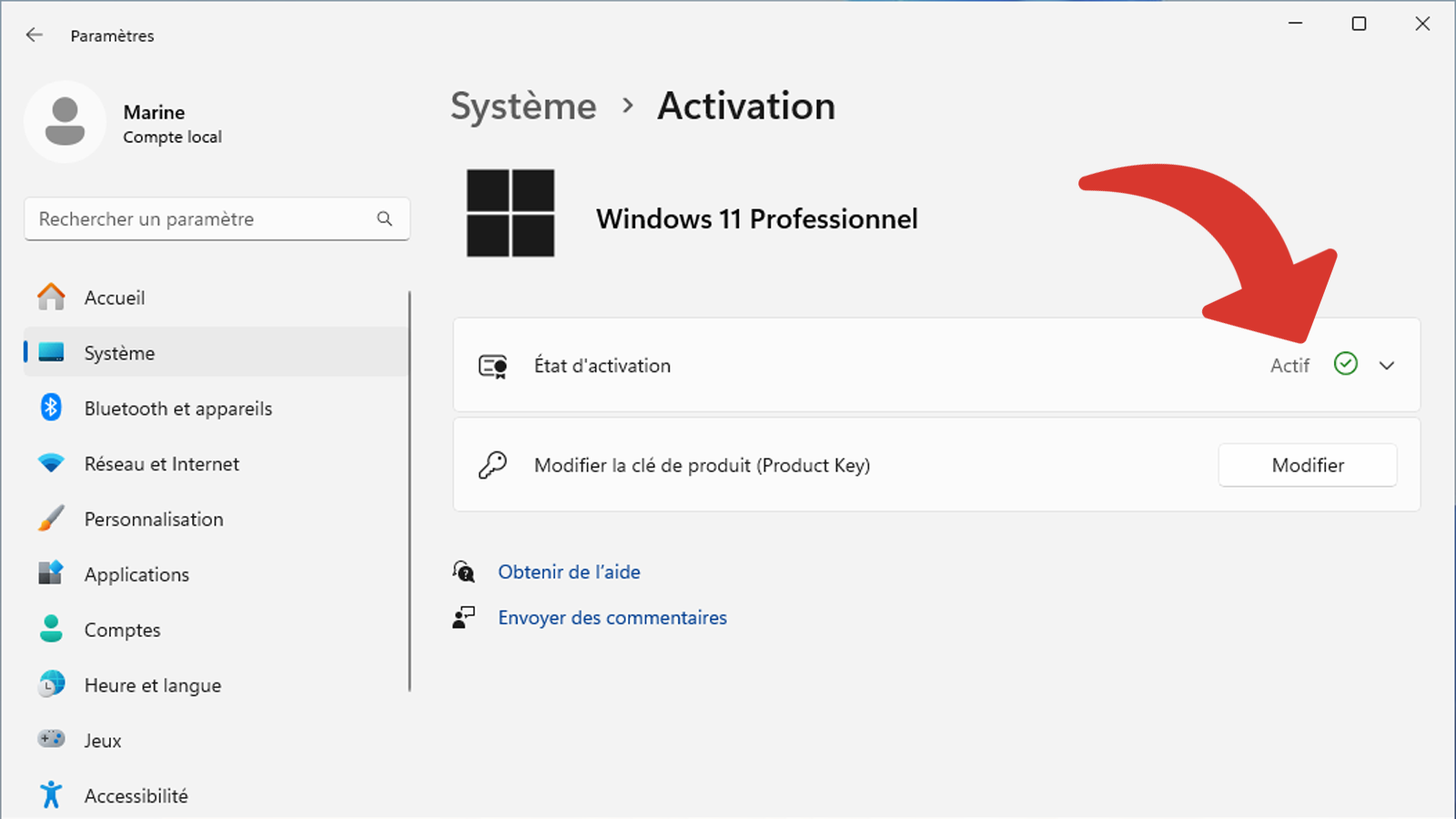
Task: Minimize the Paramètres window
Action: [x=1296, y=24]
